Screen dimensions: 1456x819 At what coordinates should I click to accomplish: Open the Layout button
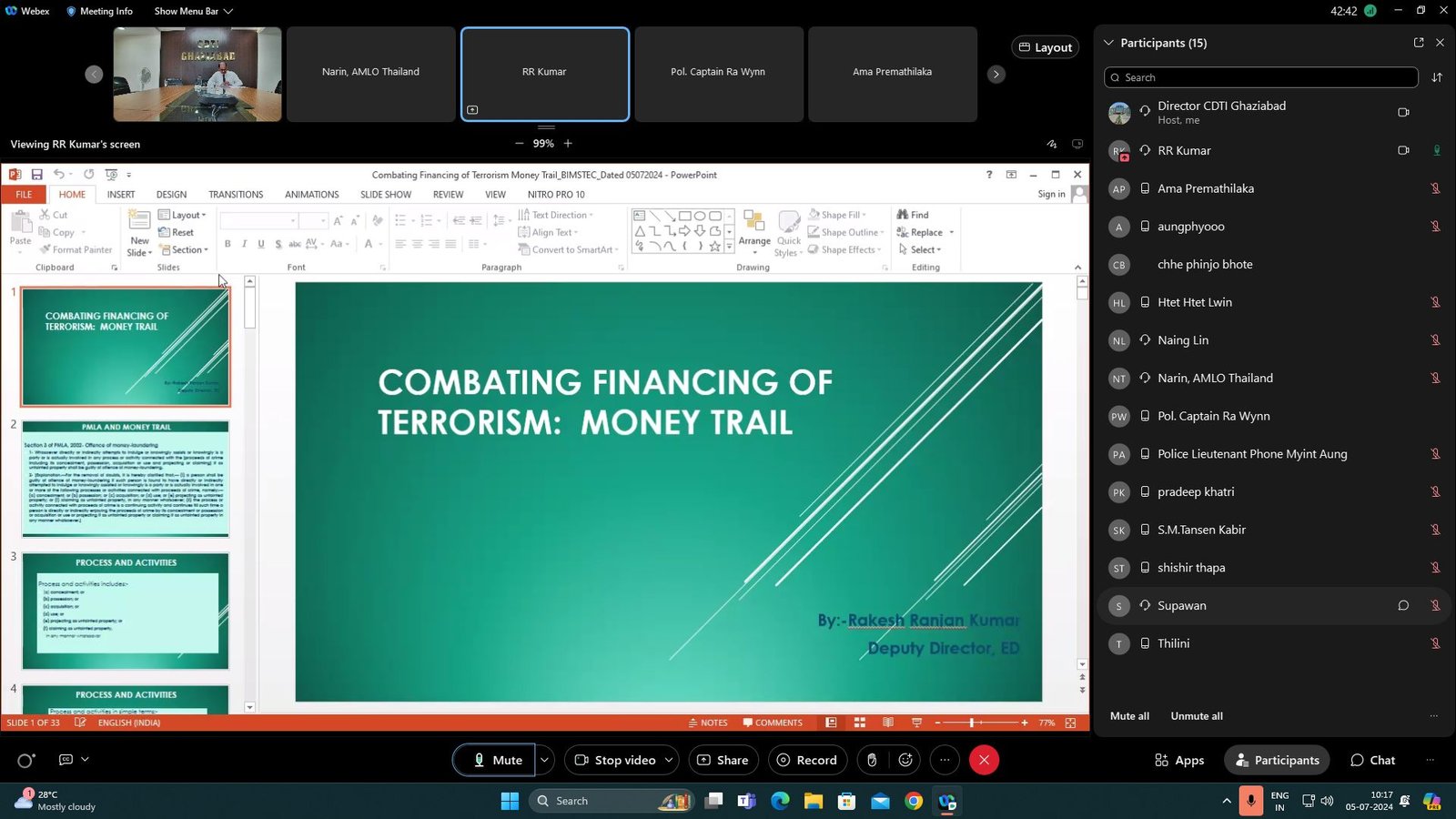(1045, 47)
